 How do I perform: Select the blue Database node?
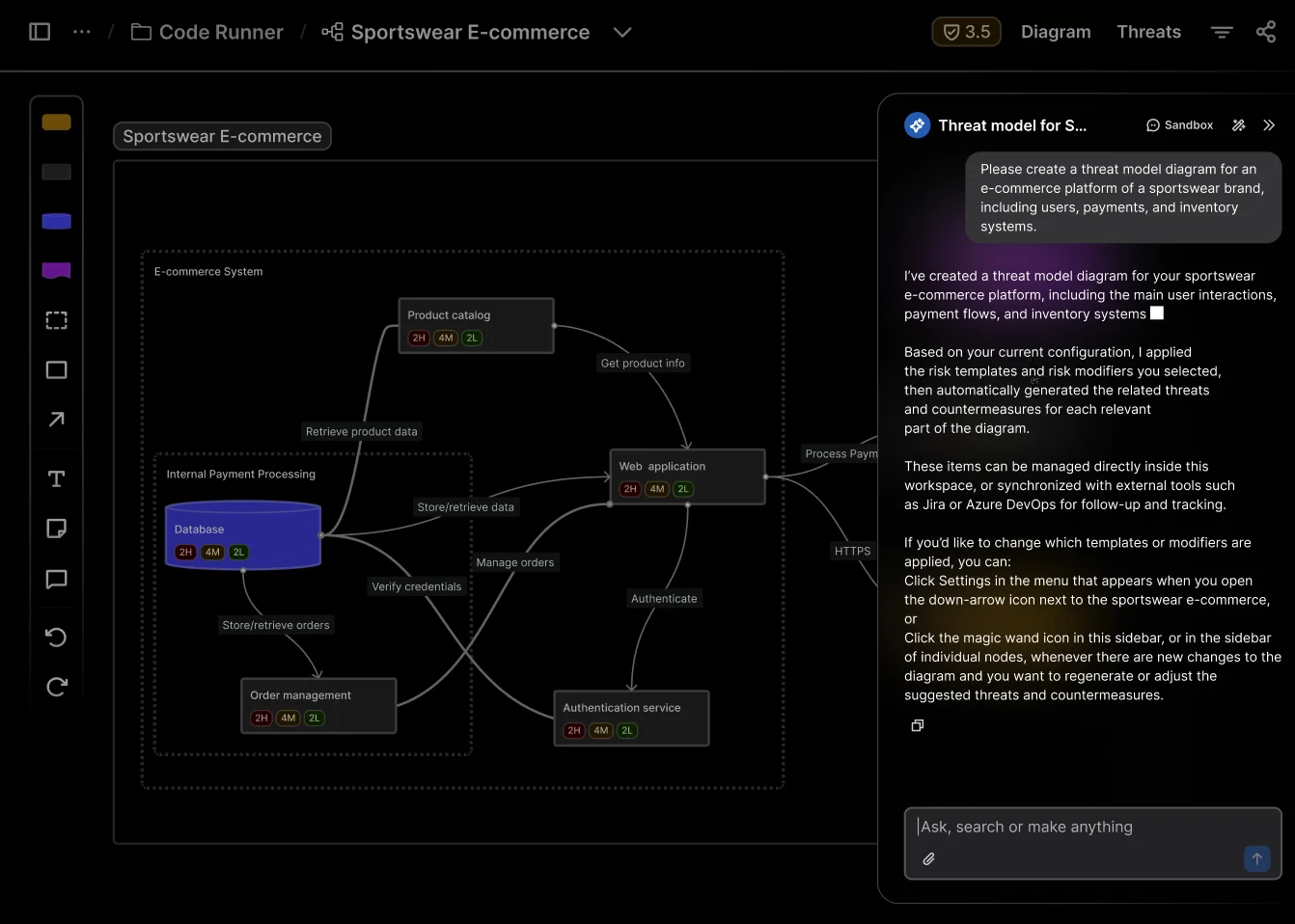tap(243, 535)
